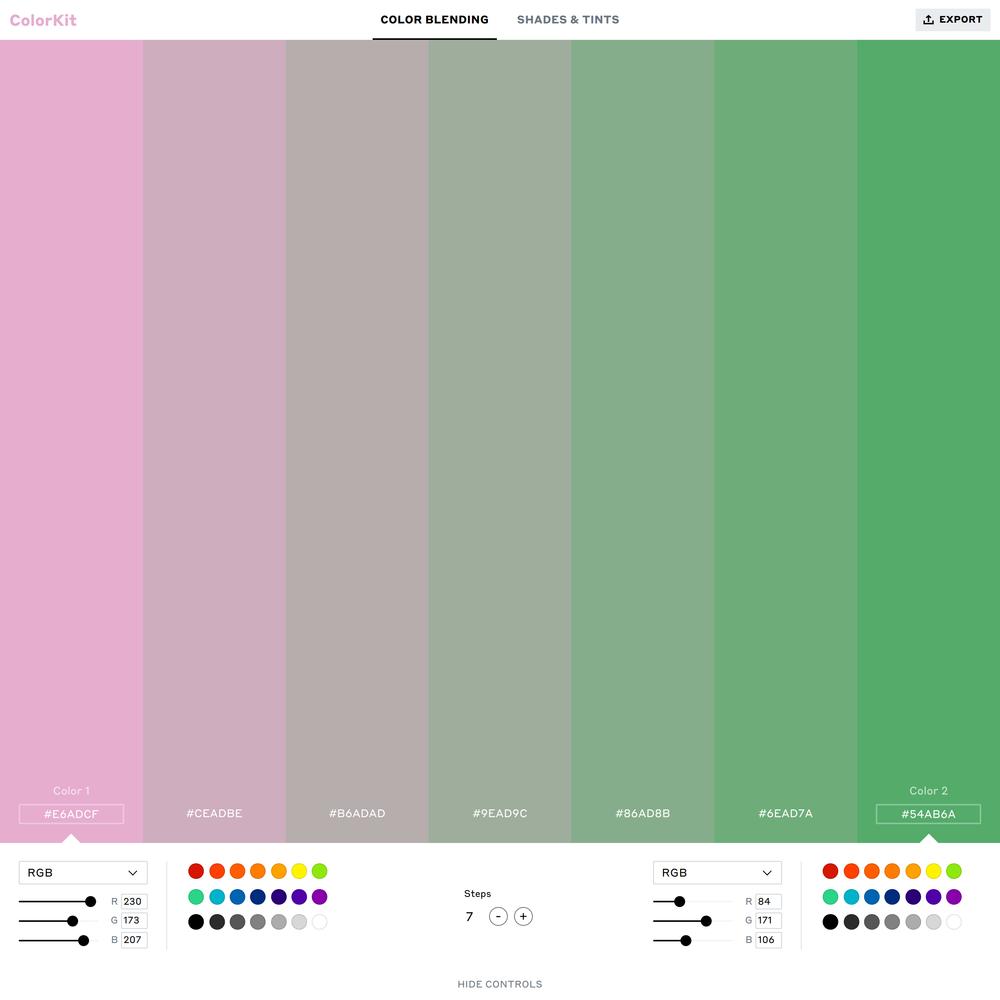Adjust the Color 1 blue slider
The width and height of the screenshot is (1000, 1000).
coord(58,940)
